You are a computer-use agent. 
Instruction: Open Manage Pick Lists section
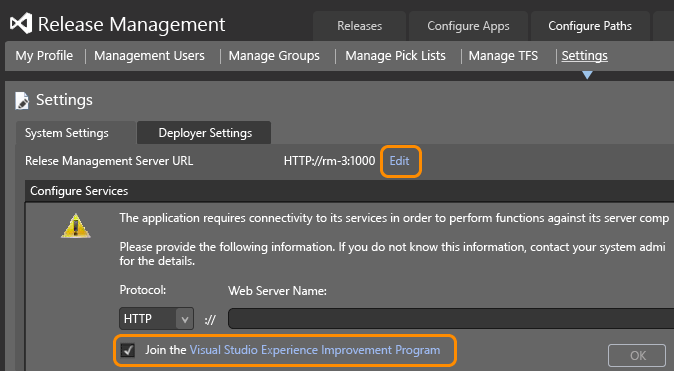pyautogui.click(x=395, y=55)
